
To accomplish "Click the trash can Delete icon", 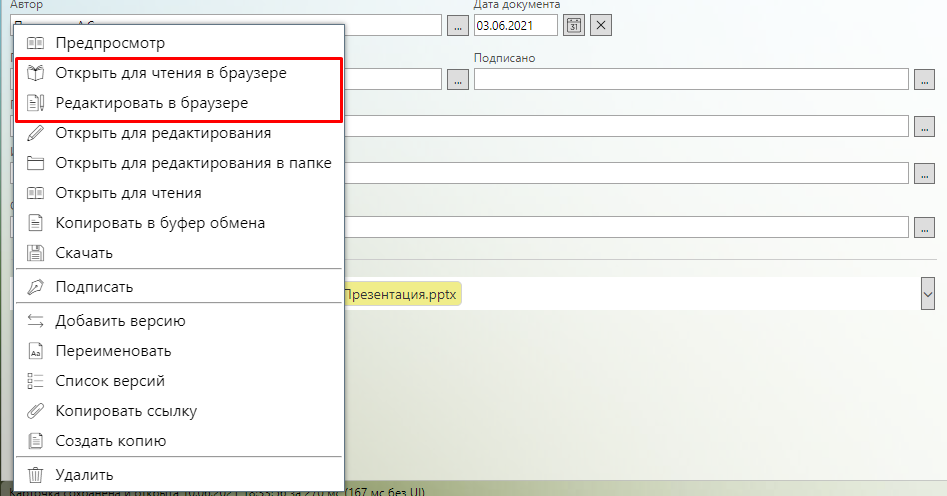I will 35,475.
